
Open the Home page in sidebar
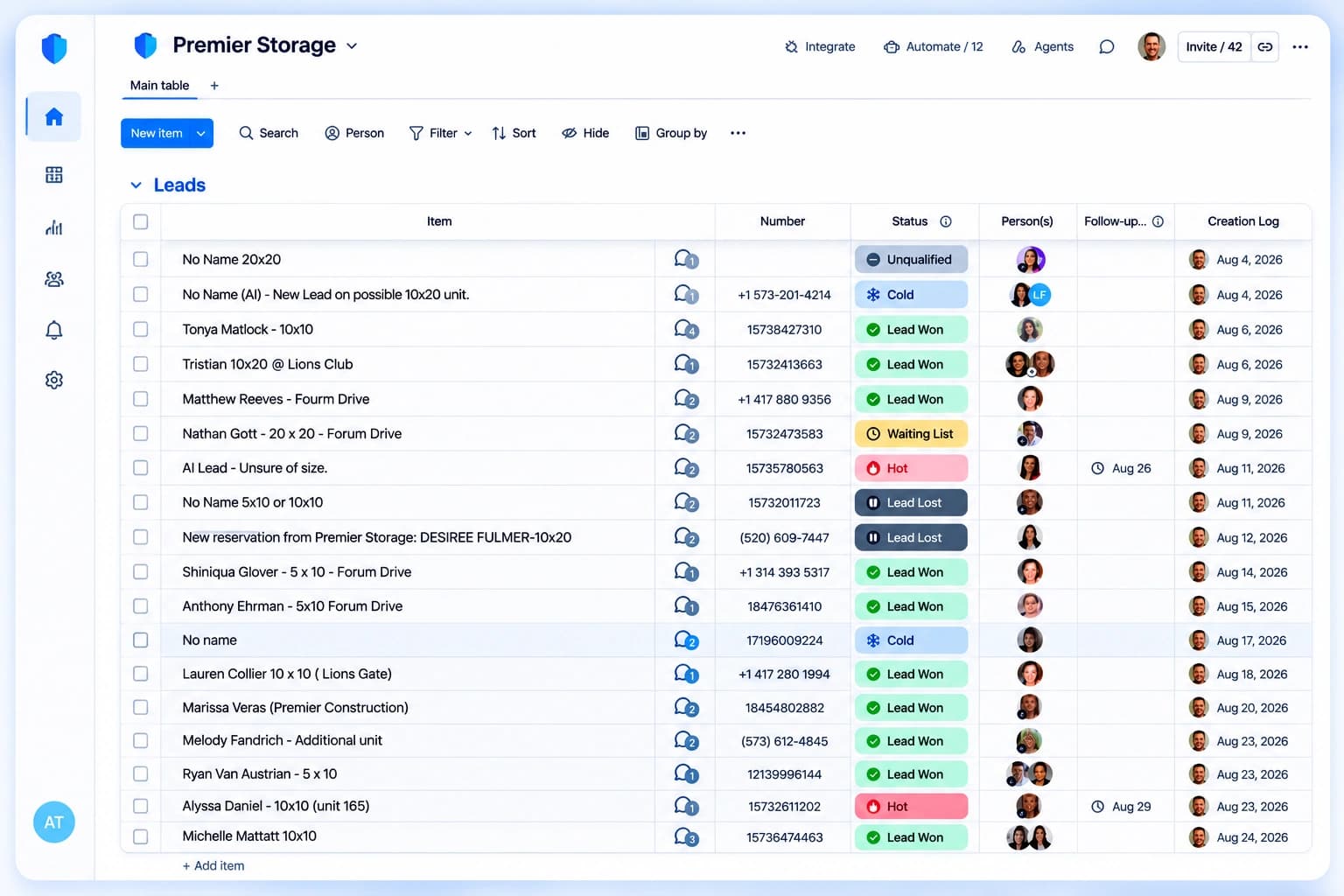(x=54, y=116)
